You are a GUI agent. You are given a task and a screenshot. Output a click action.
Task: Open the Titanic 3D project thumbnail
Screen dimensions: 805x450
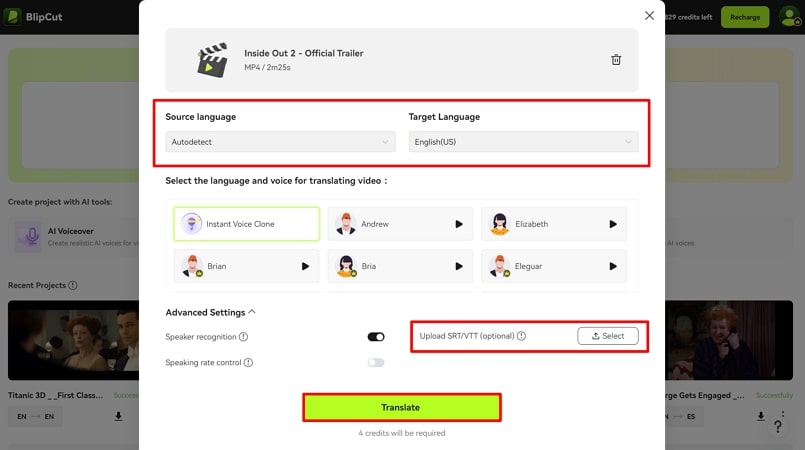pos(73,341)
